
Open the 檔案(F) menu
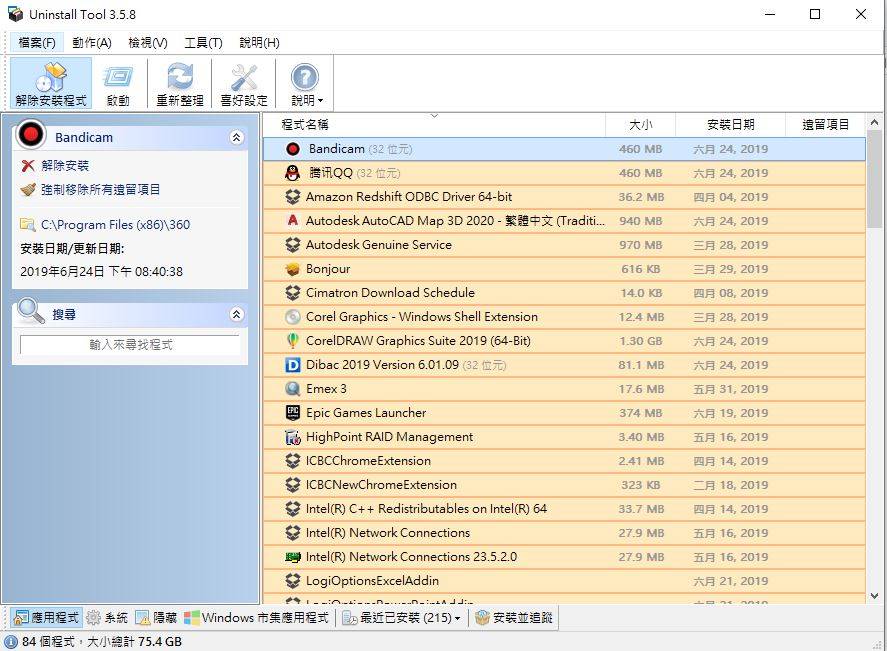[37, 42]
